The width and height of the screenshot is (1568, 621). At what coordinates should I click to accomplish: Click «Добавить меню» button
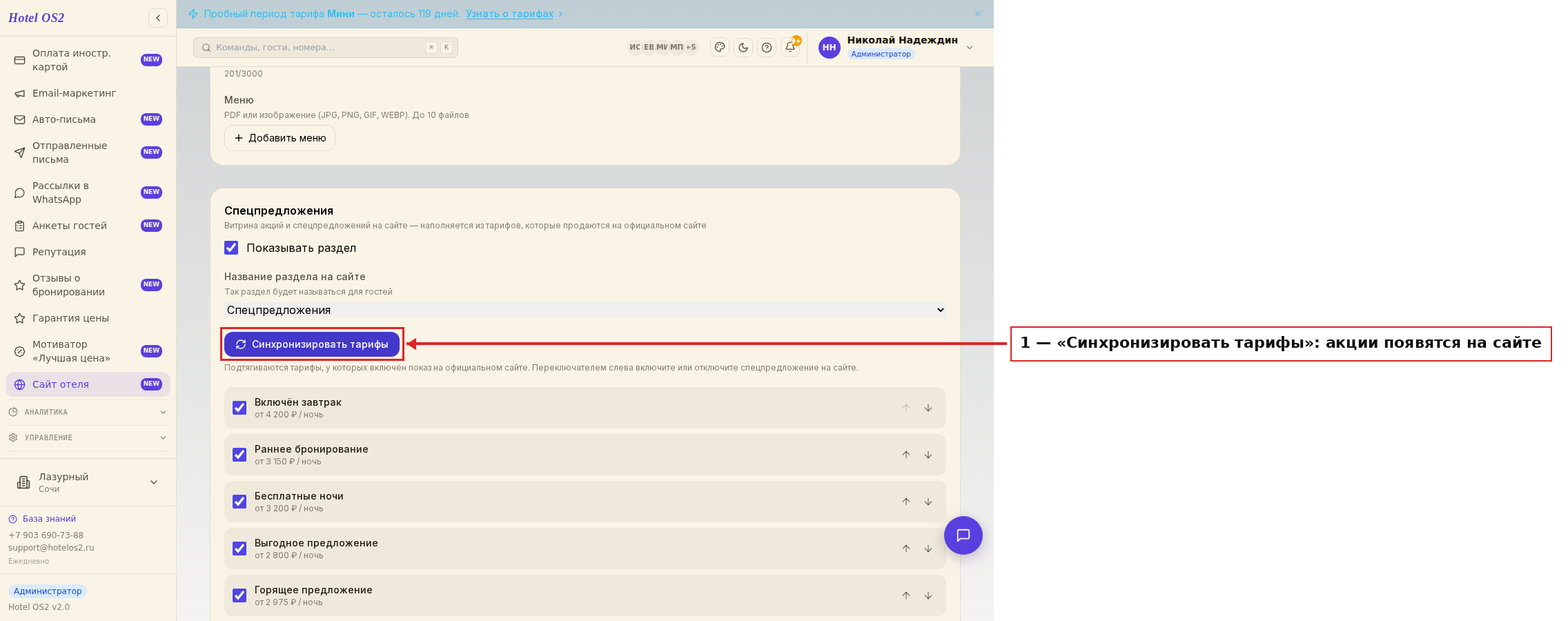280,138
